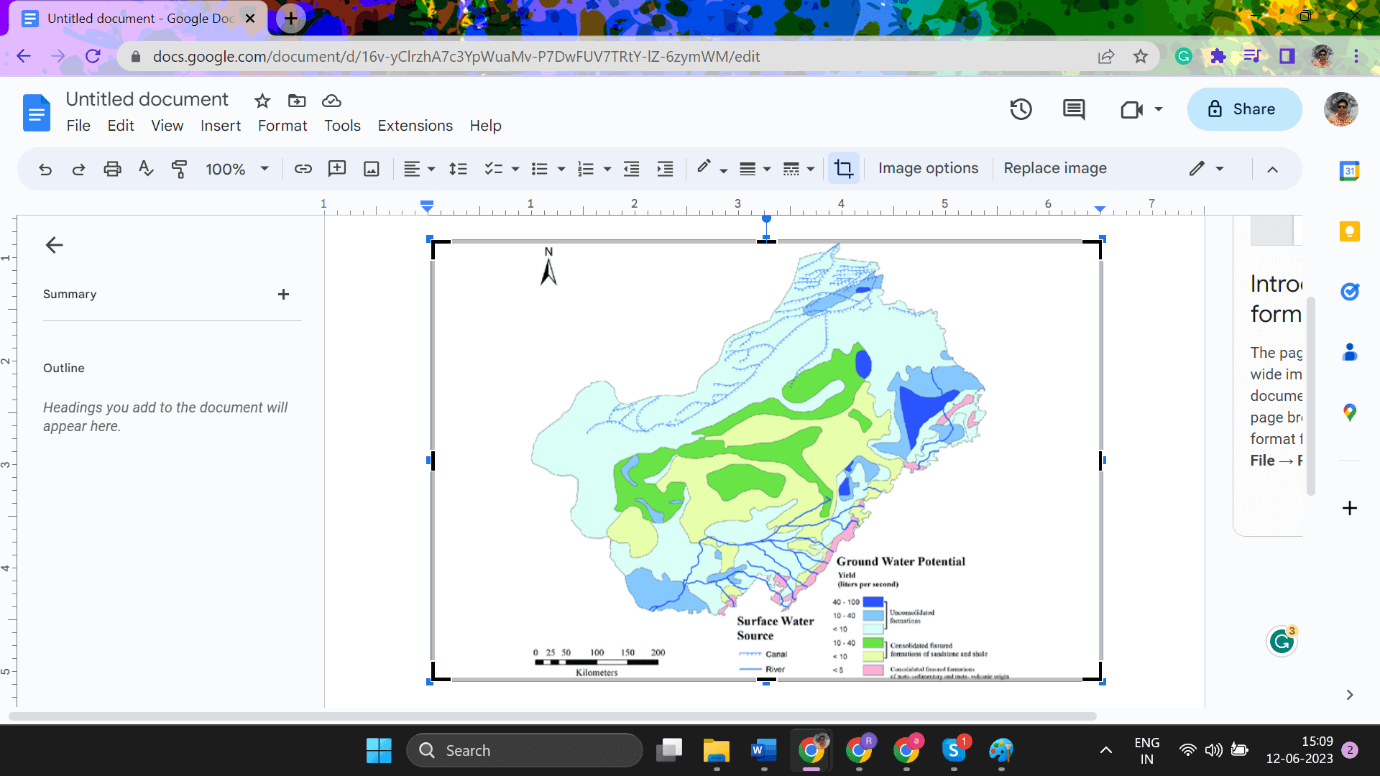1380x776 pixels.
Task: Insert a link using toolbar icon
Action: 303,169
